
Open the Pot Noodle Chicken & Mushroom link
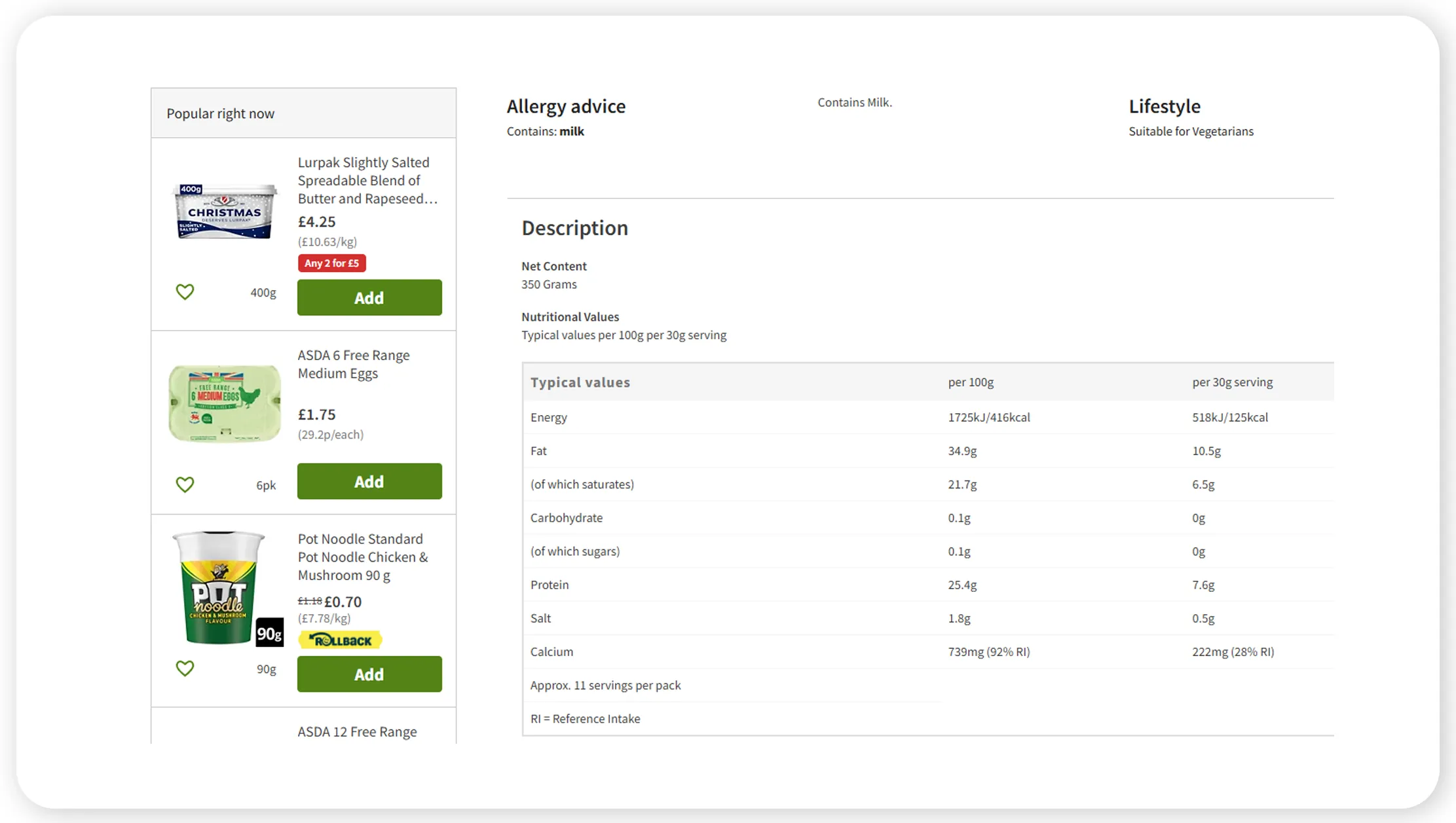(364, 557)
